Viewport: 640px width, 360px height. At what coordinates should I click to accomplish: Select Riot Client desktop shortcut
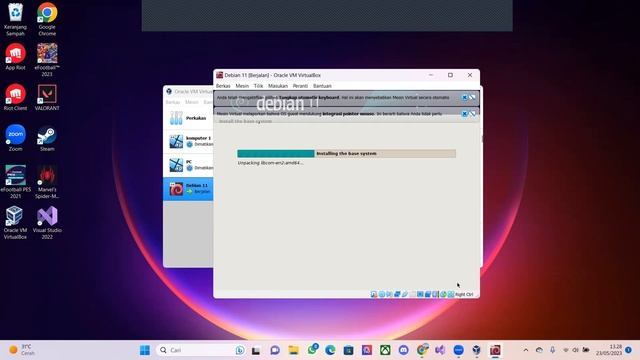(x=16, y=97)
